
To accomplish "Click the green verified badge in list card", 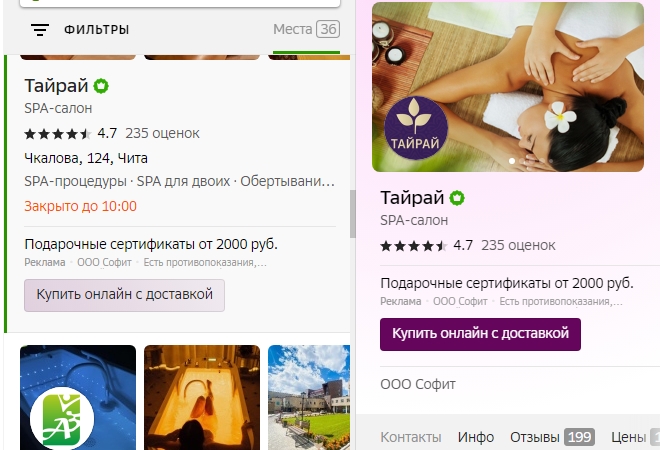I will tap(102, 86).
